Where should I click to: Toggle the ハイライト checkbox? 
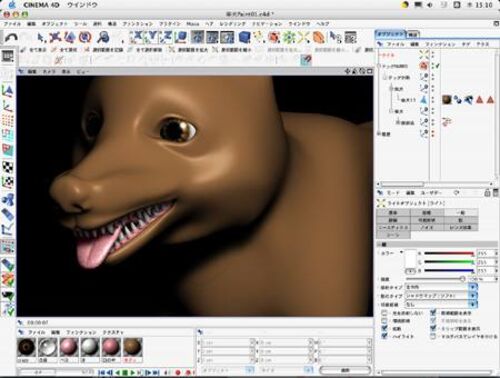click(384, 336)
